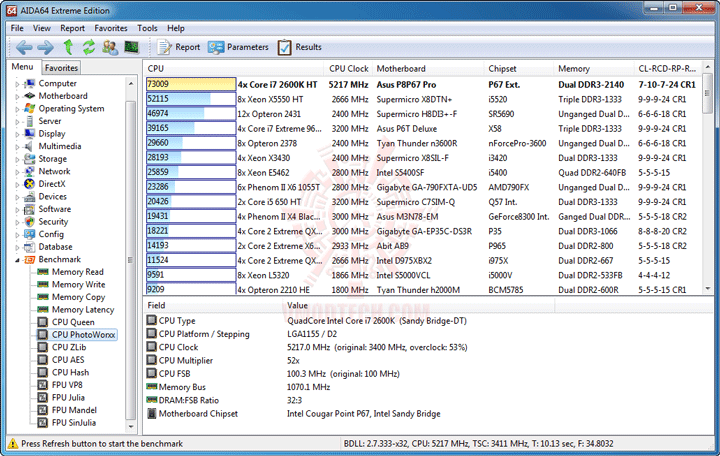This screenshot has height=456, width=720.
Task: Open Parameters from the toolbar
Action: click(238, 47)
